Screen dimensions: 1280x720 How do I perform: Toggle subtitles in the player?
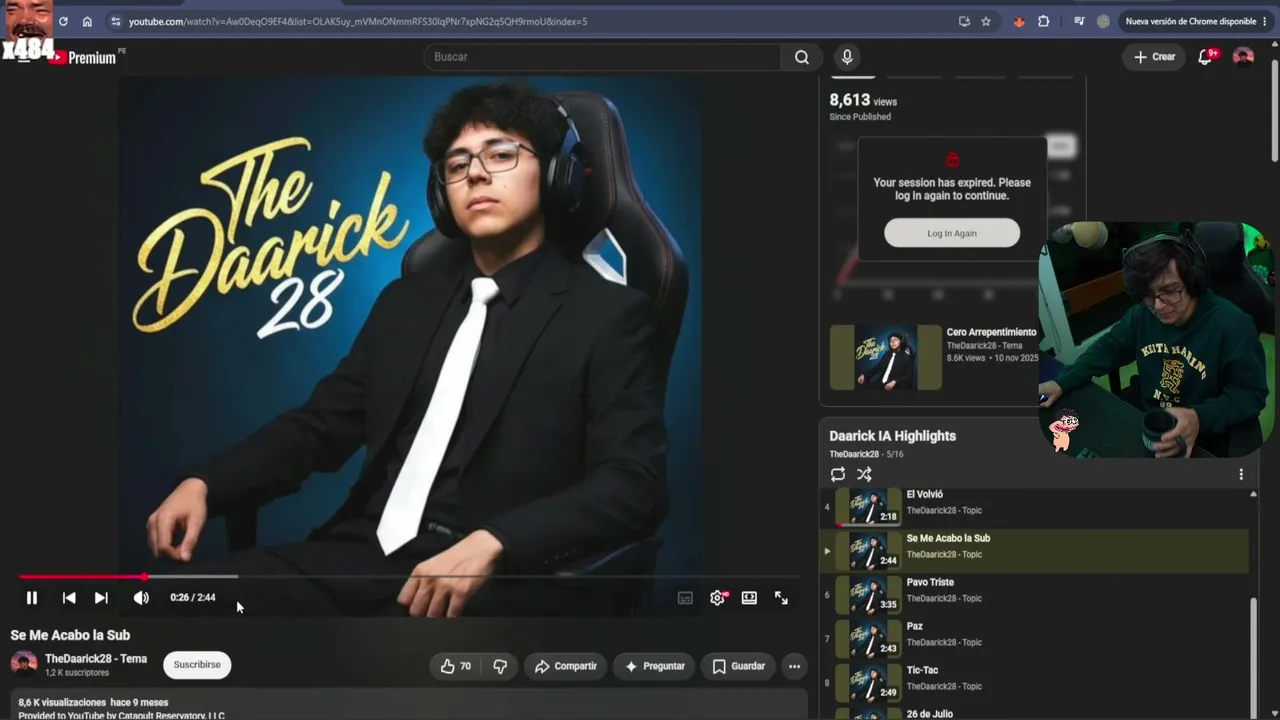pyautogui.click(x=685, y=598)
